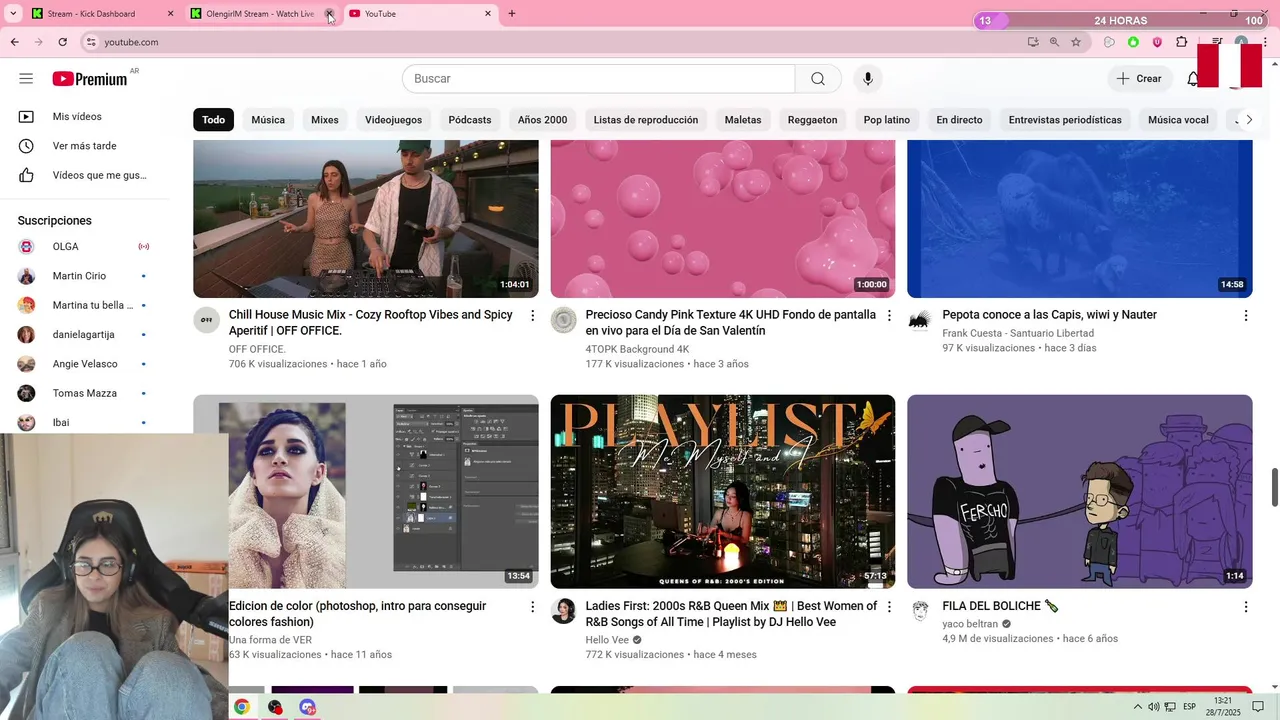This screenshot has height=720, width=1280.
Task: Open the Pepota blue video thumbnail
Action: pyautogui.click(x=1080, y=219)
